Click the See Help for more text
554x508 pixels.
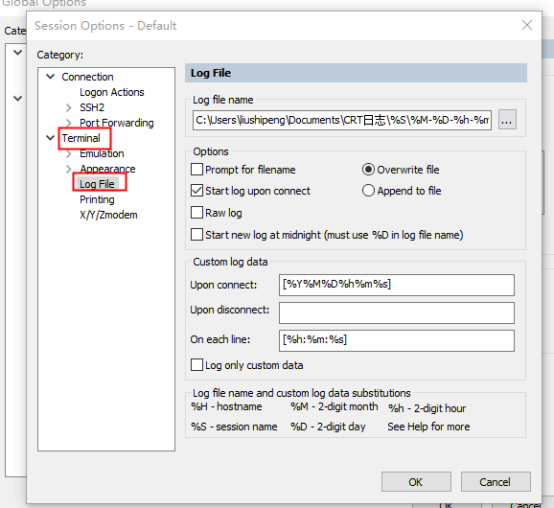click(x=429, y=427)
